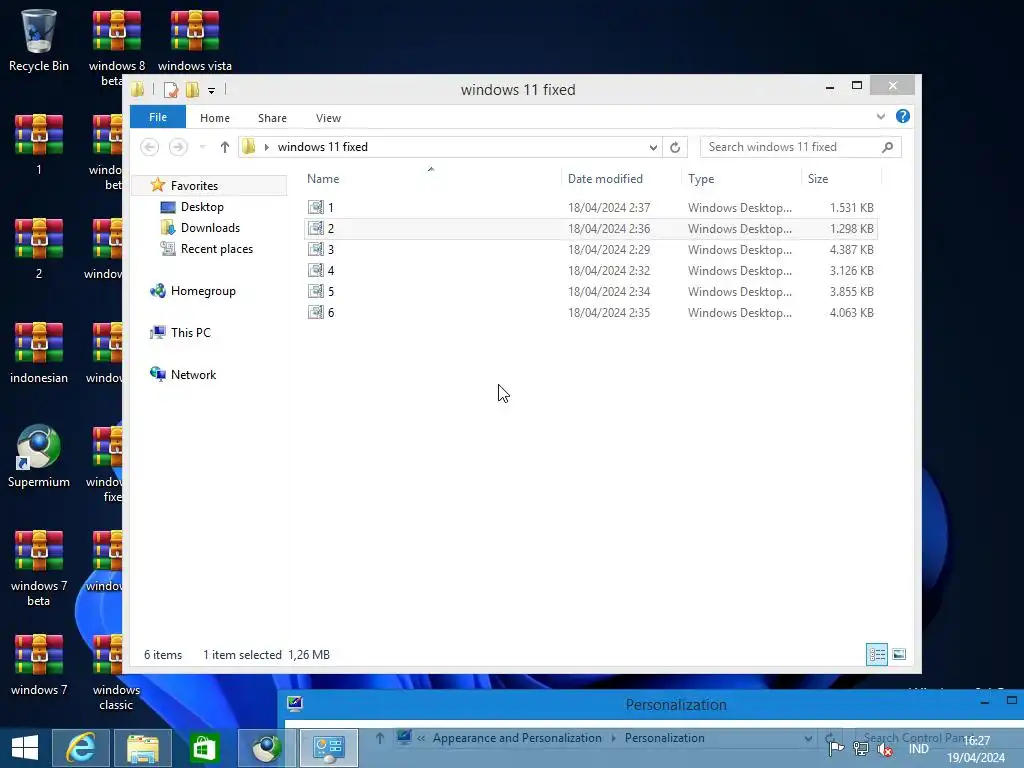
Task: Open the Windows Start button
Action: coord(25,748)
